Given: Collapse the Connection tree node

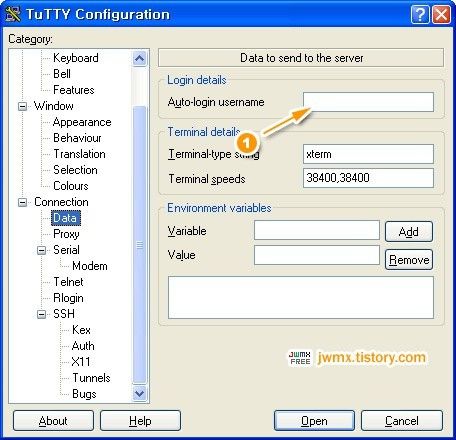Looking at the screenshot, I should 22,202.
